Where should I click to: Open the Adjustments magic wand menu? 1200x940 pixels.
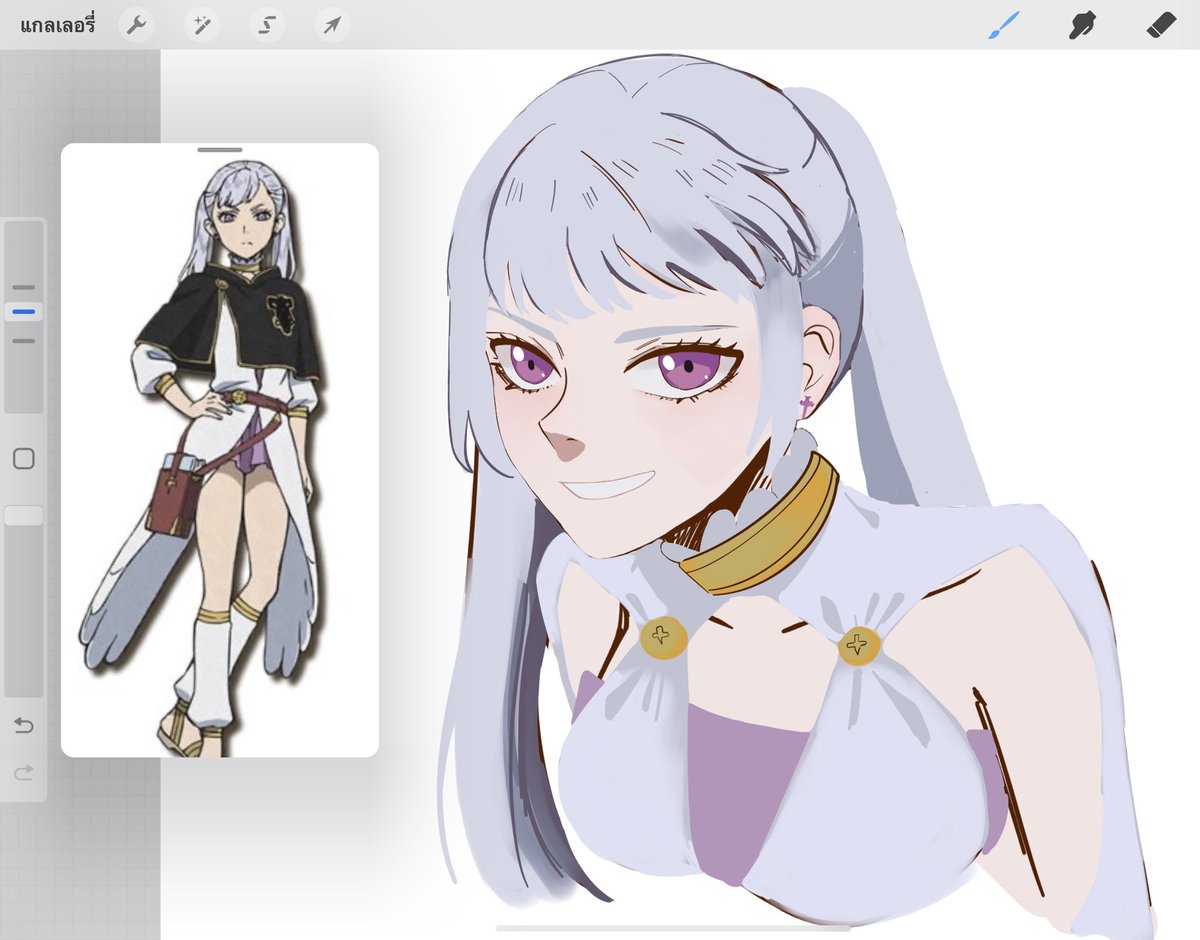(x=202, y=25)
